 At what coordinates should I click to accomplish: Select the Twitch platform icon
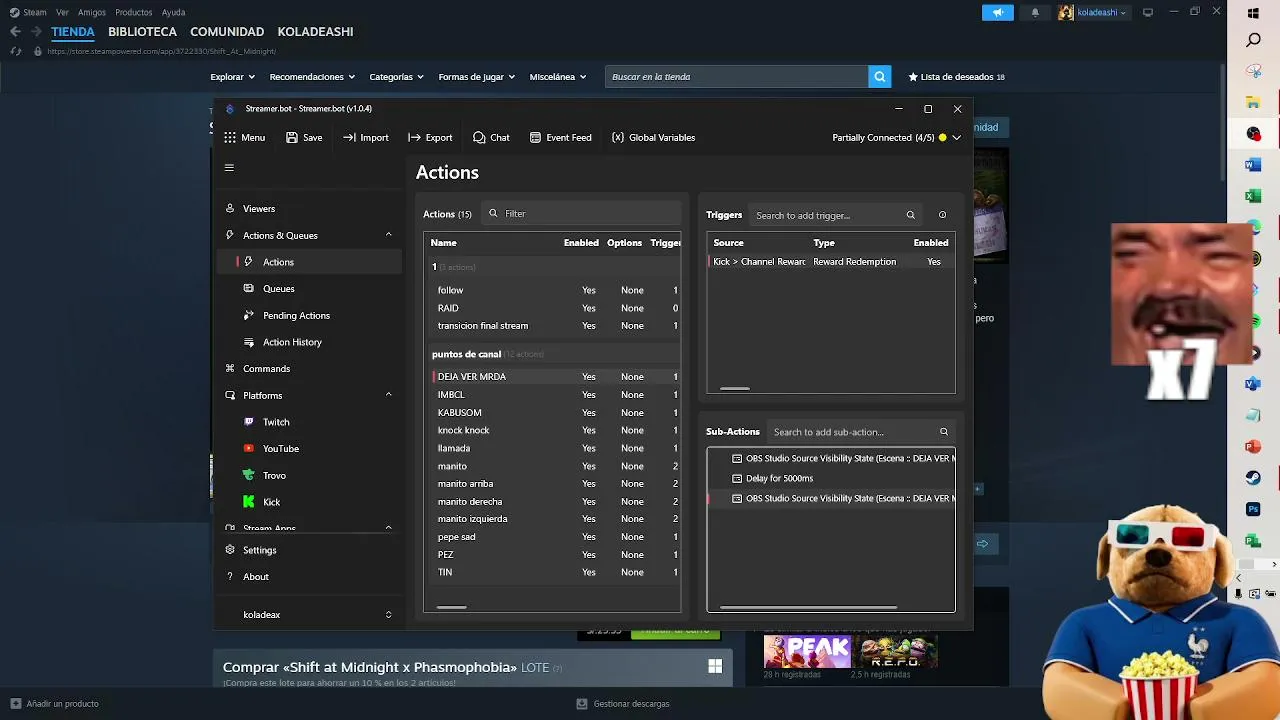249,422
